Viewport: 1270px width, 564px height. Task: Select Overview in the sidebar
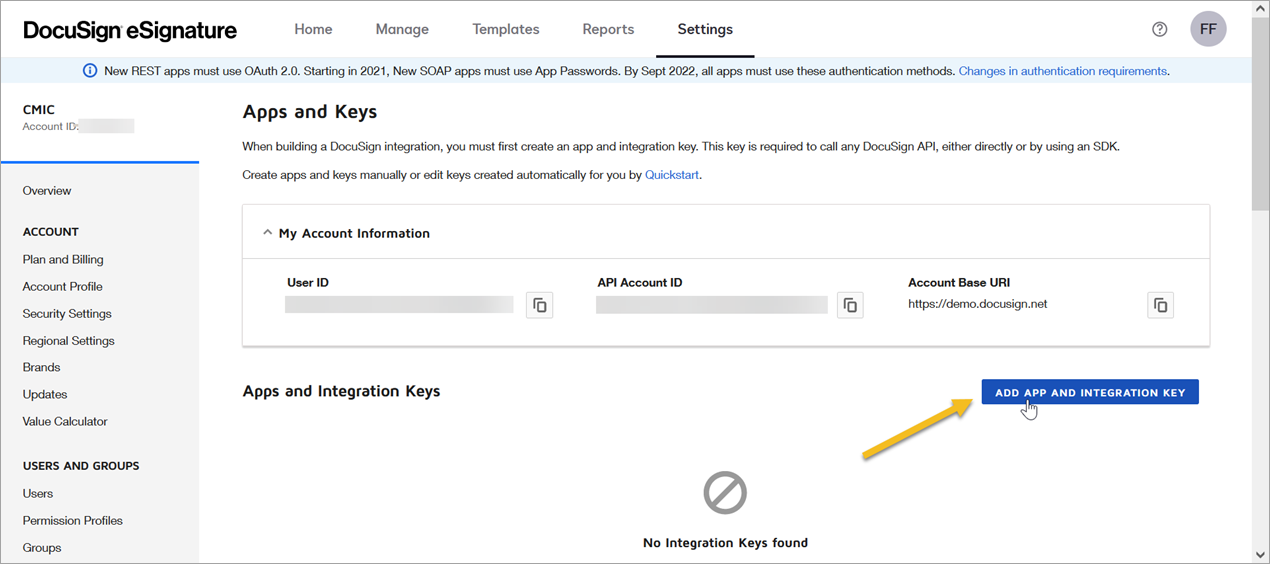click(x=47, y=190)
